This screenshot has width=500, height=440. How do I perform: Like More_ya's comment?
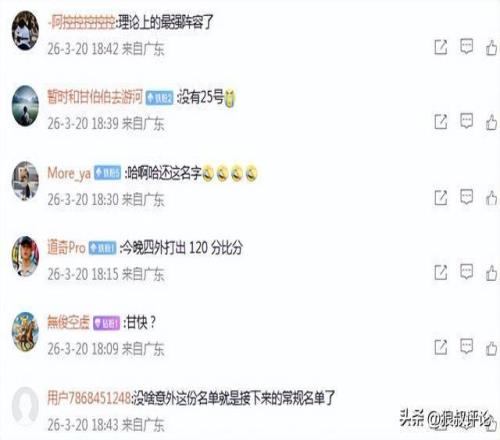coord(491,198)
